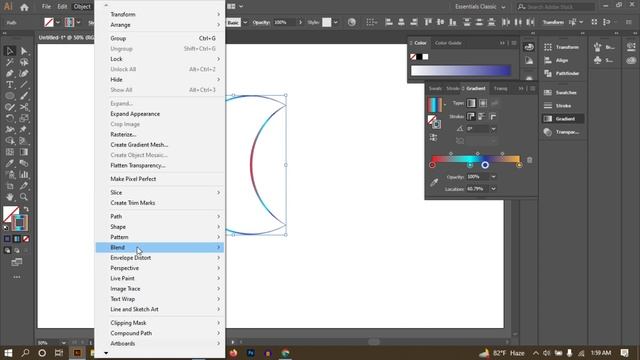Open Blend submenu in Object menu

pos(160,247)
